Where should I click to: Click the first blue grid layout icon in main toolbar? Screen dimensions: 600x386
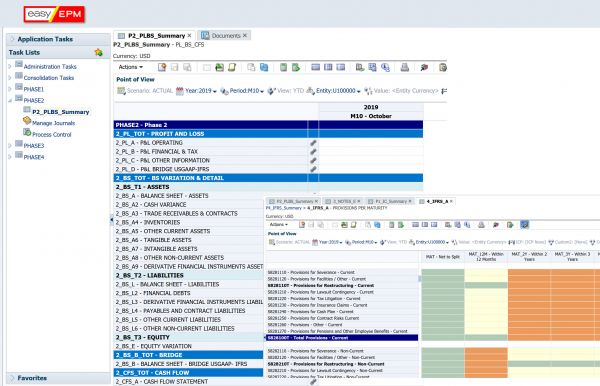pos(315,67)
